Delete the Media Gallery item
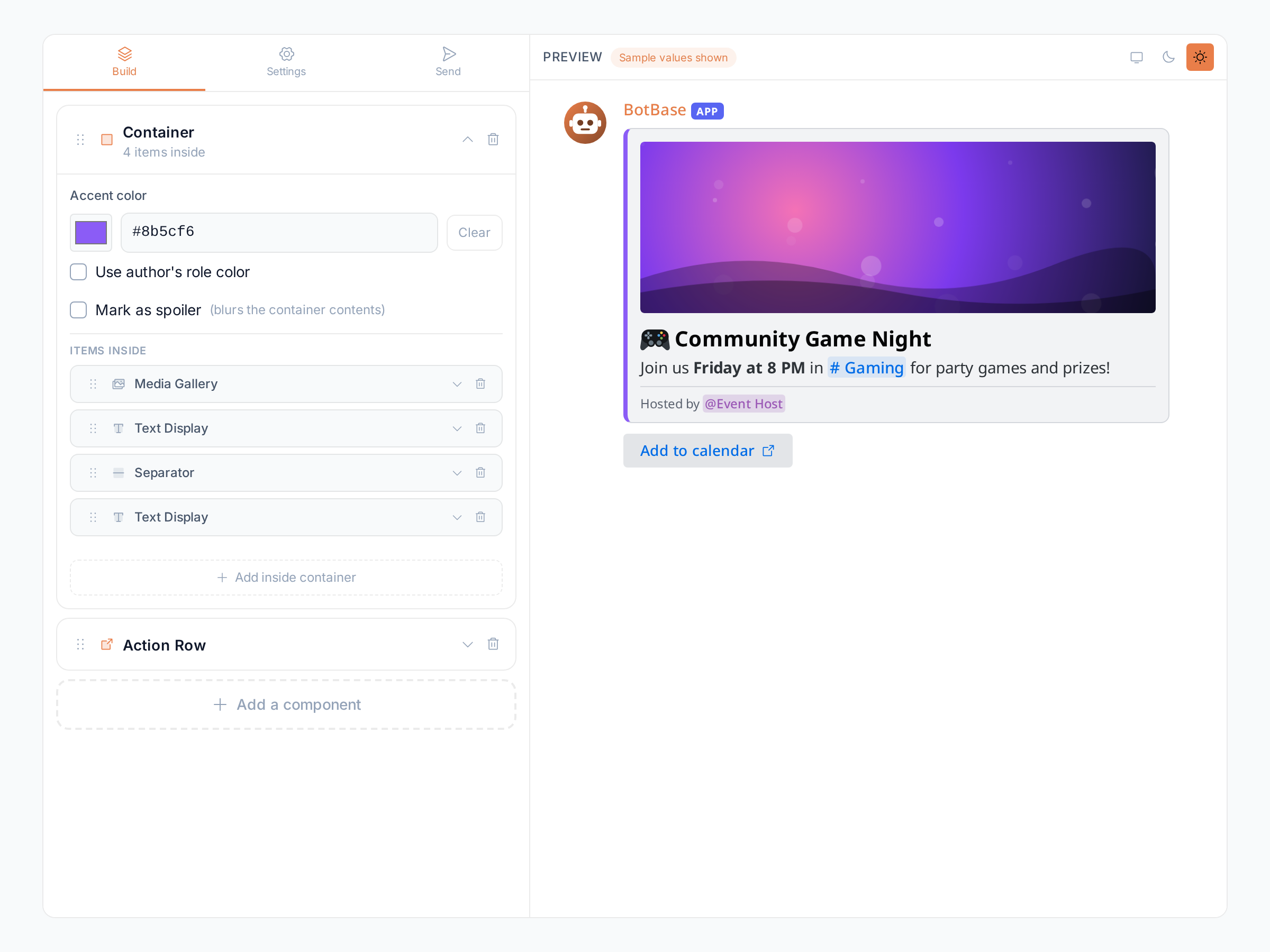Screen dimensions: 1270x952 pos(480,384)
